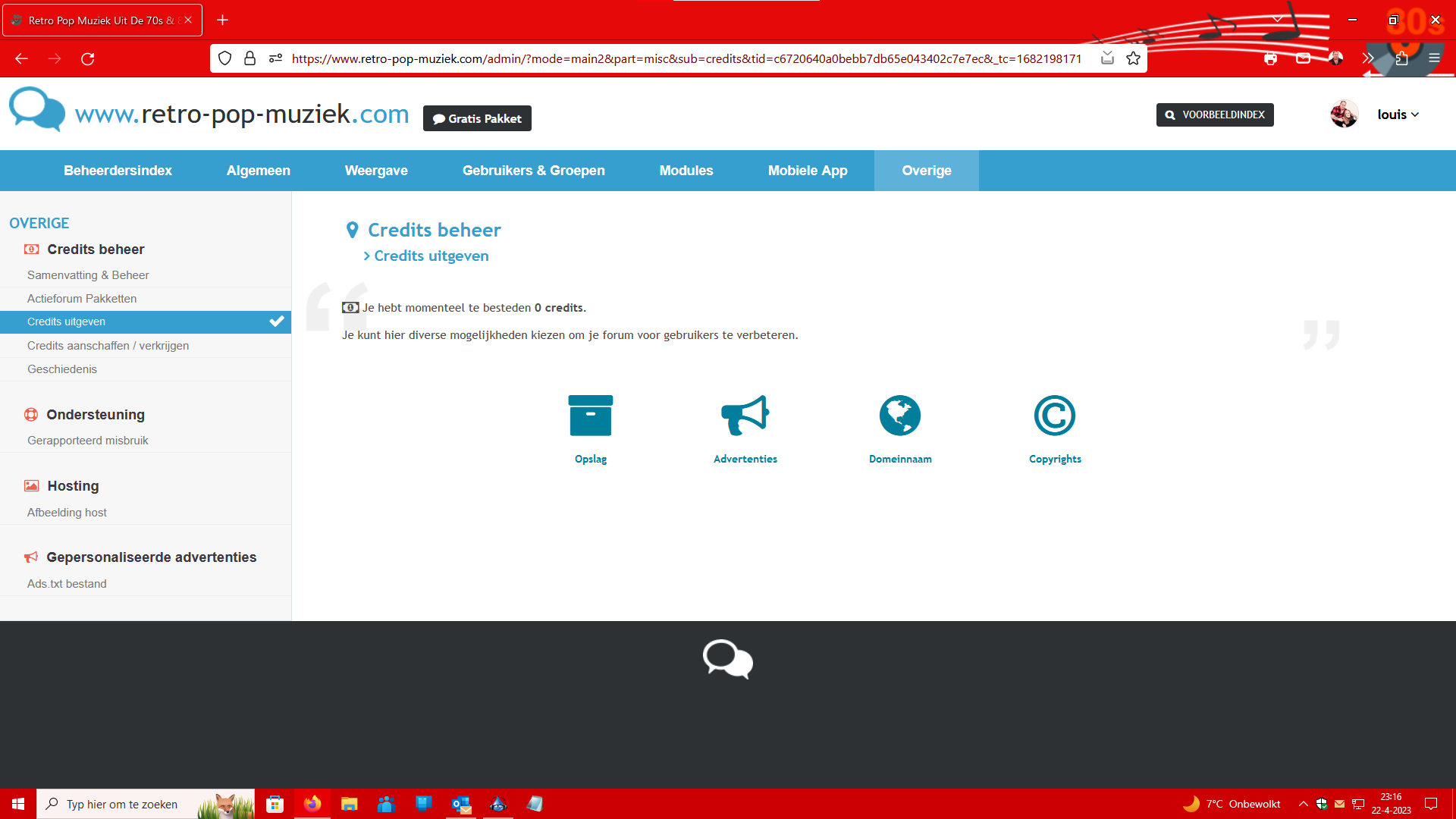
Task: Open Credits aanschaffen / verkrijgen link
Action: click(146, 346)
